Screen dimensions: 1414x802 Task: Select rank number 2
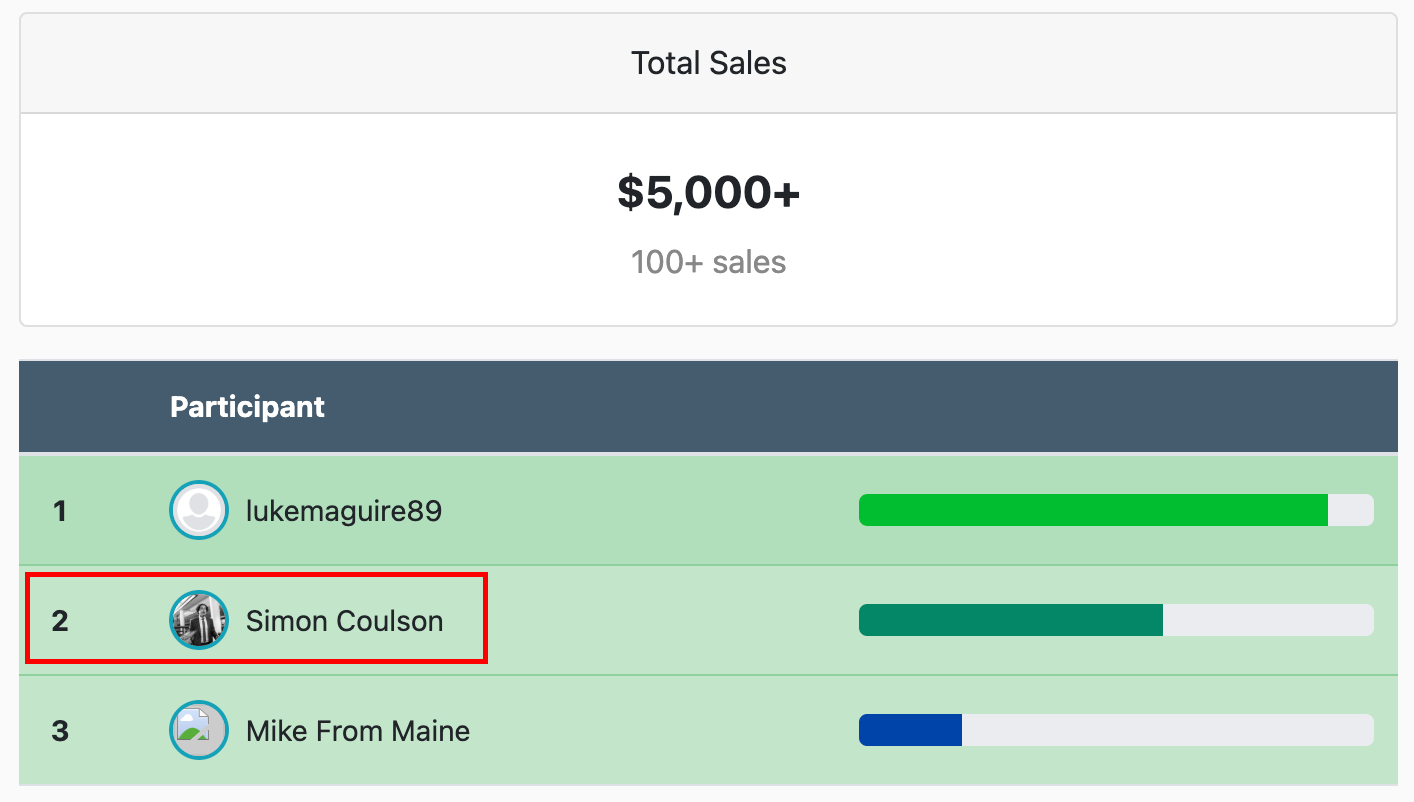60,621
